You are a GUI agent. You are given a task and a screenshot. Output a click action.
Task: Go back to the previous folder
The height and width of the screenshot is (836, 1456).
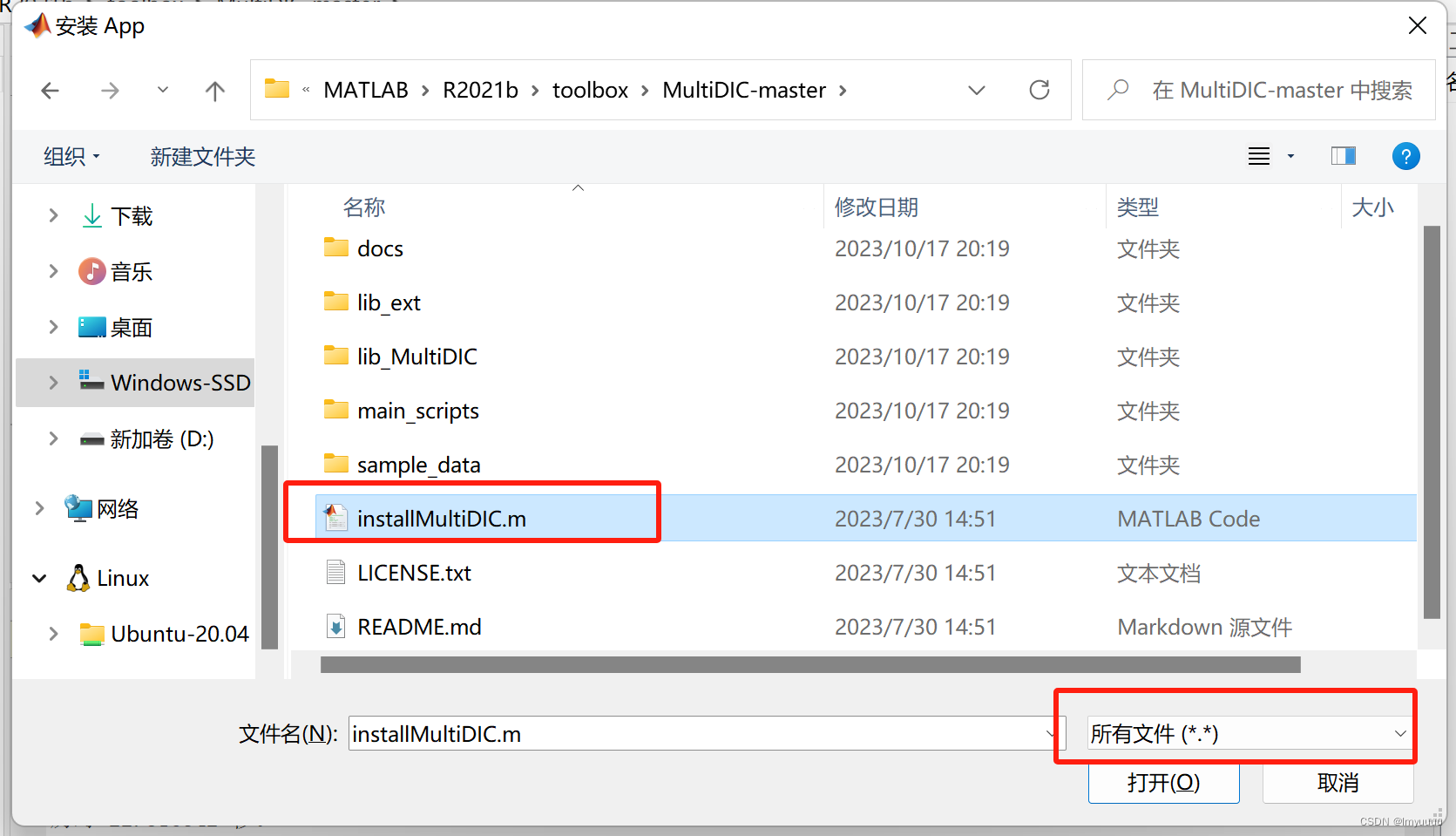pos(50,90)
